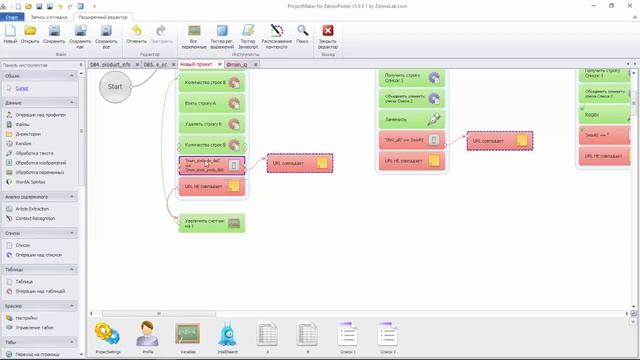Click the Article Extraction toolbox item
Image resolution: width=640 pixels, height=360 pixels.
(32, 209)
